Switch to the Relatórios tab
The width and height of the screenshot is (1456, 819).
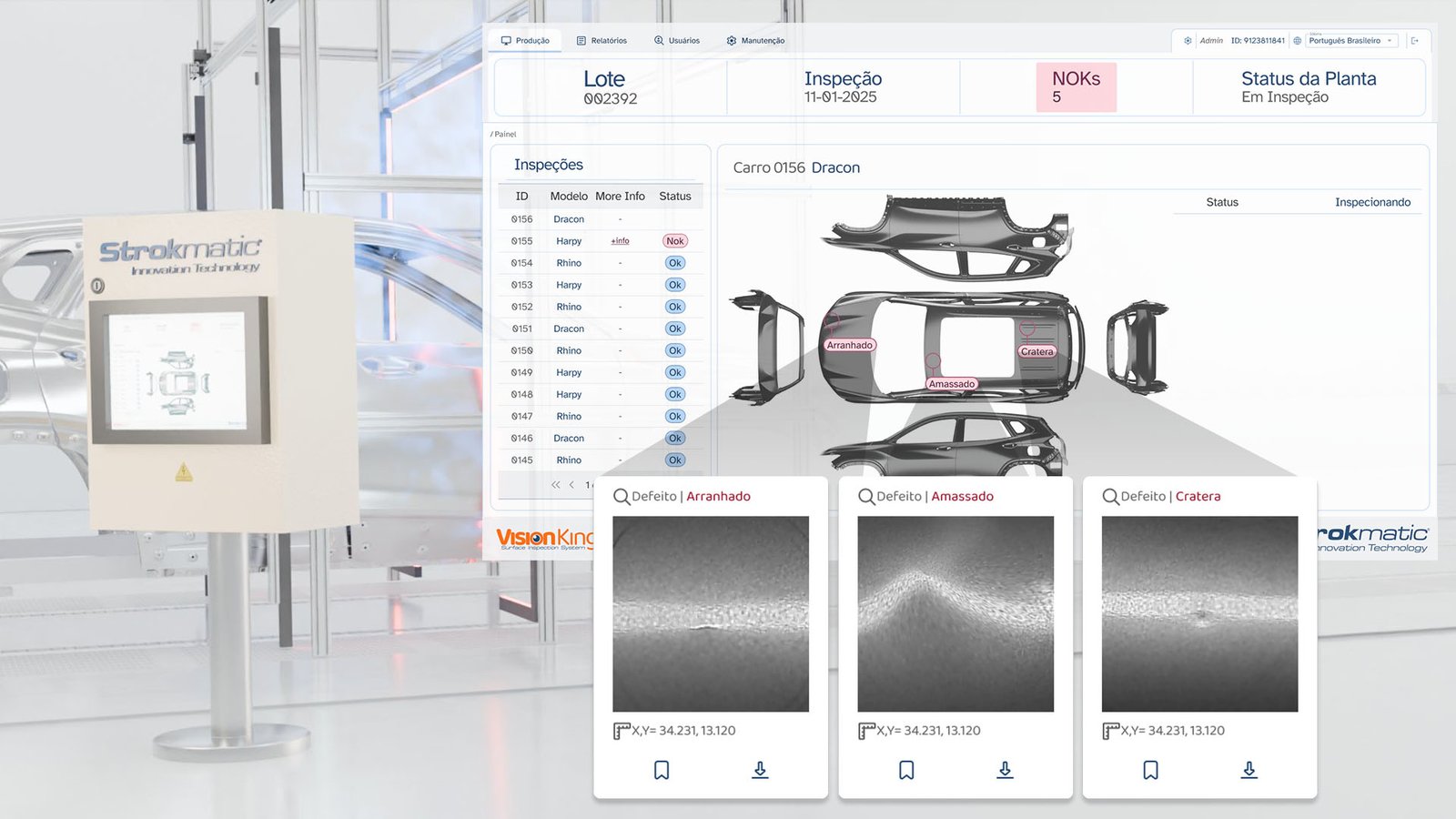point(602,41)
